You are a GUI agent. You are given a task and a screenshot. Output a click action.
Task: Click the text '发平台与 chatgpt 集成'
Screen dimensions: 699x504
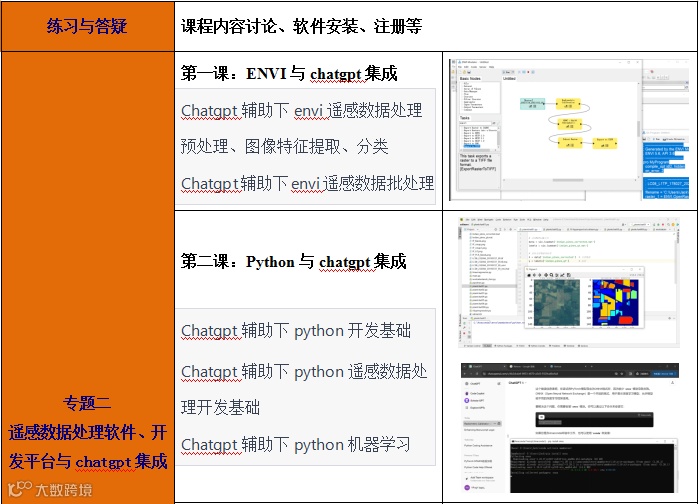[88, 461]
